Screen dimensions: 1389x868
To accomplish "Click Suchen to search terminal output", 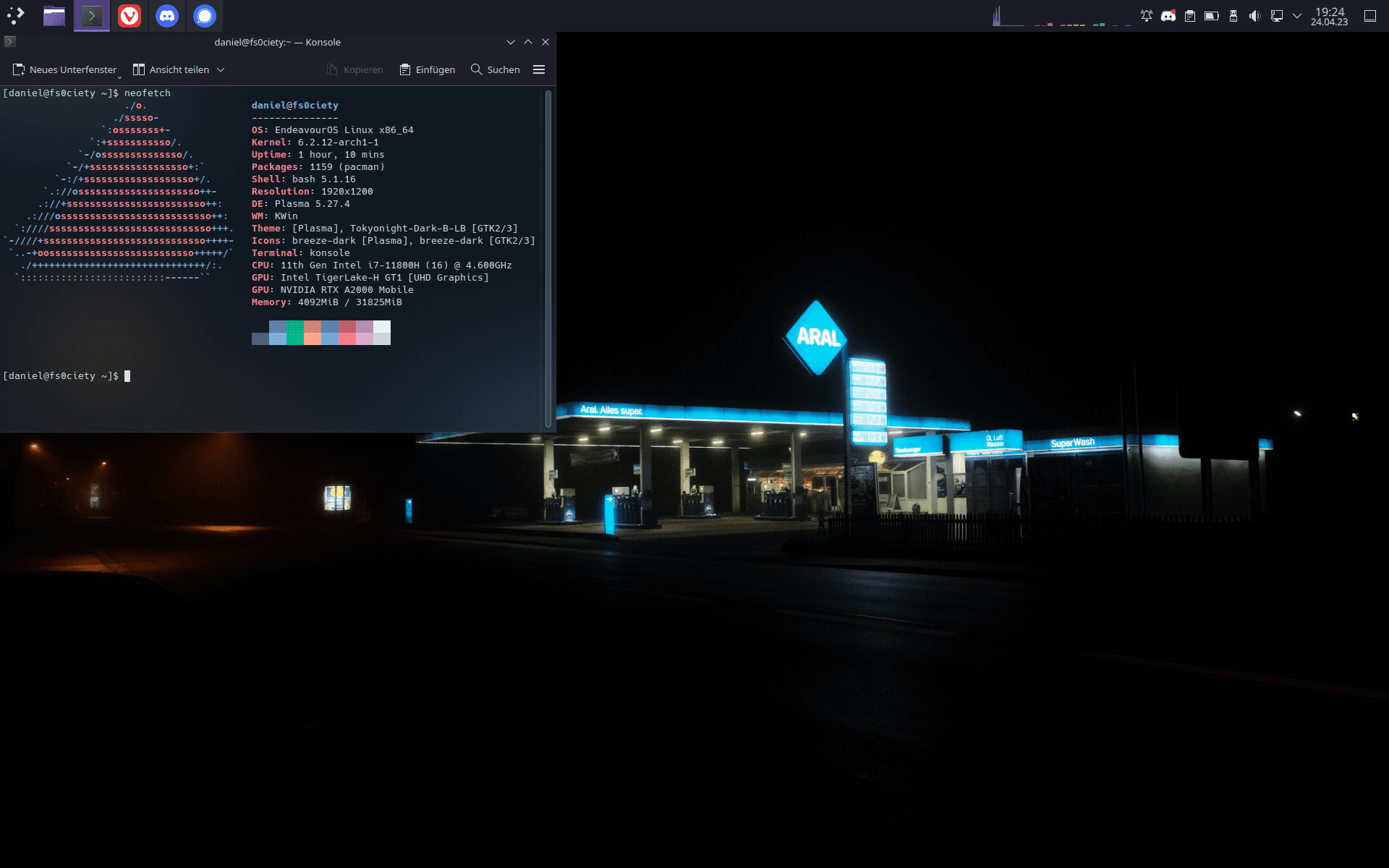I will coord(496,69).
